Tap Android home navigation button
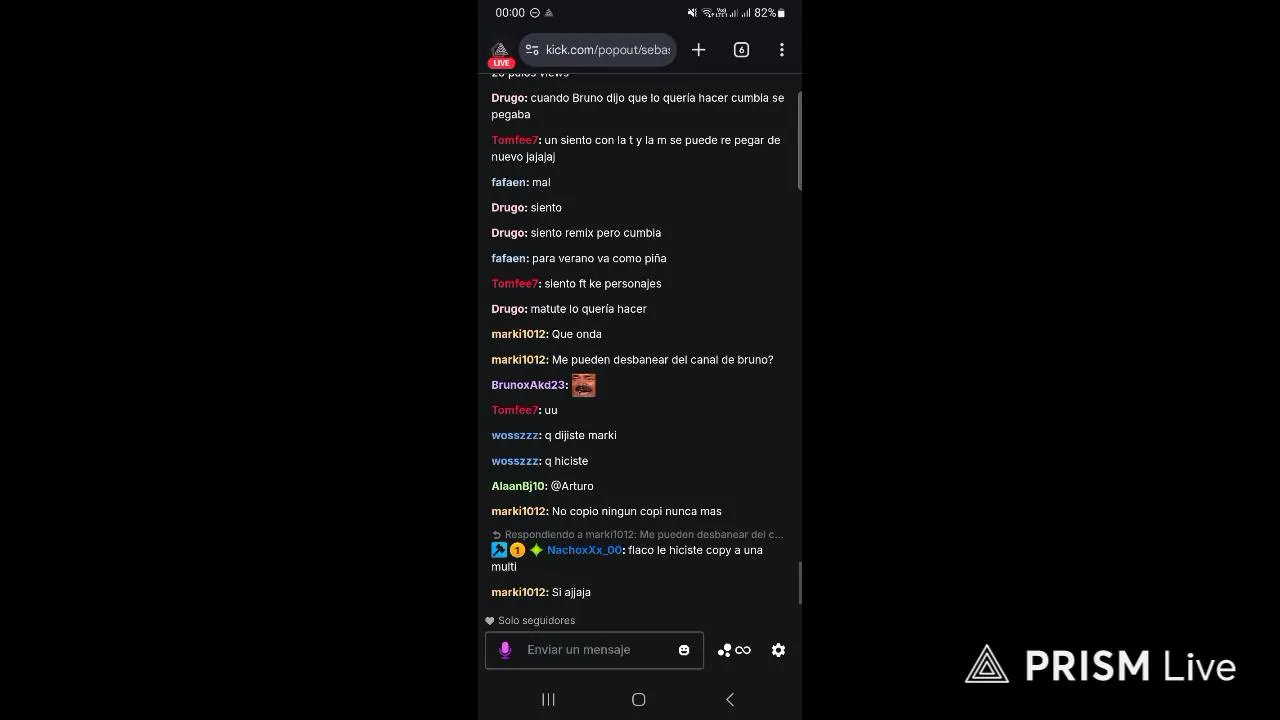This screenshot has width=1280, height=720. [x=639, y=700]
